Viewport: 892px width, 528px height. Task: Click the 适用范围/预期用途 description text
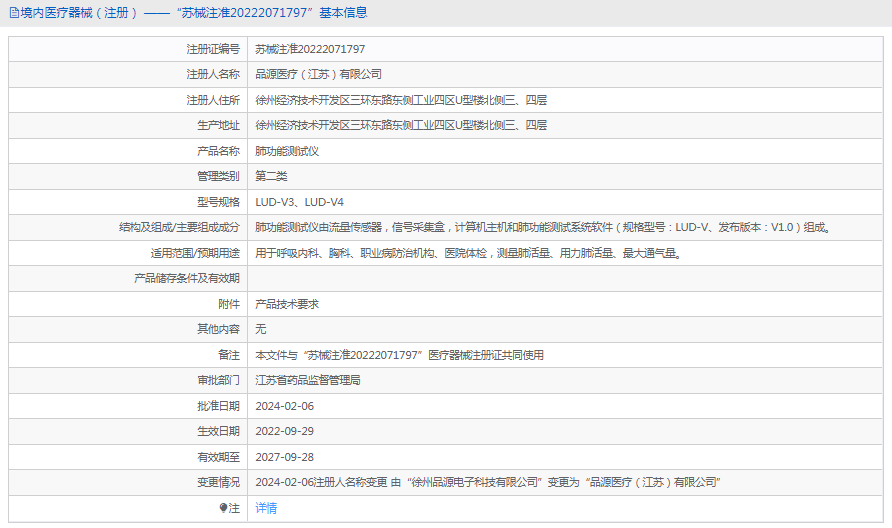click(x=469, y=253)
